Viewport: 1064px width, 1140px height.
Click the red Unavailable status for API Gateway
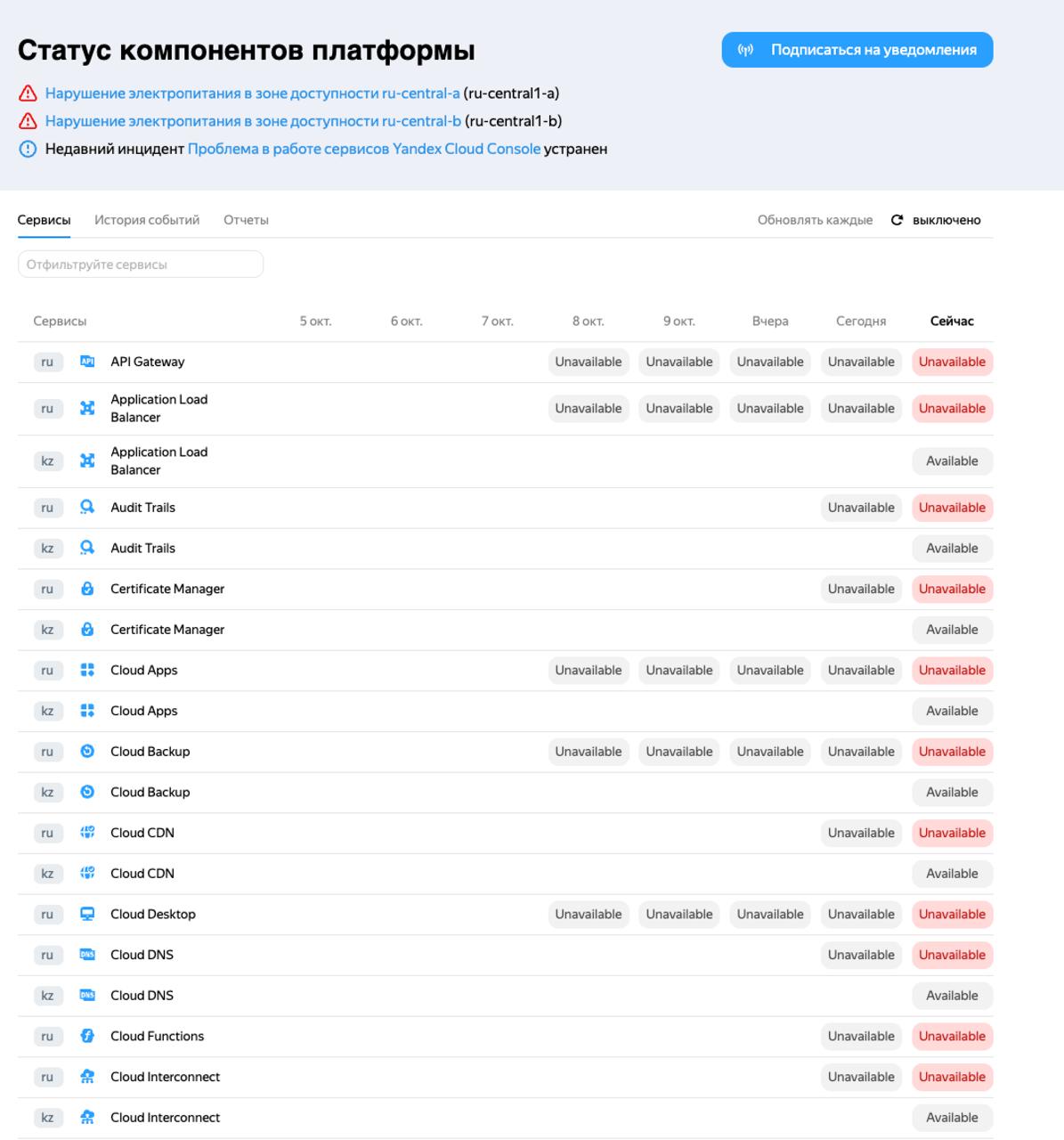(x=952, y=362)
